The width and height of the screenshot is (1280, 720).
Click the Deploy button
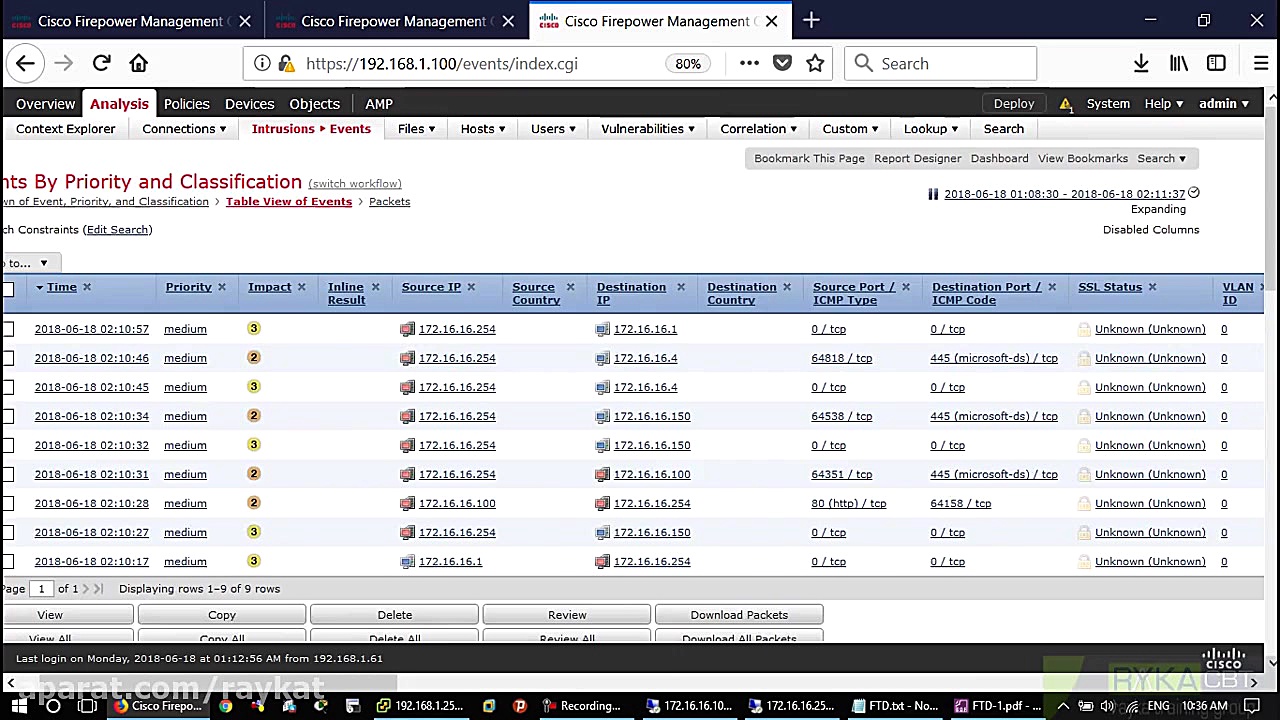[1014, 103]
